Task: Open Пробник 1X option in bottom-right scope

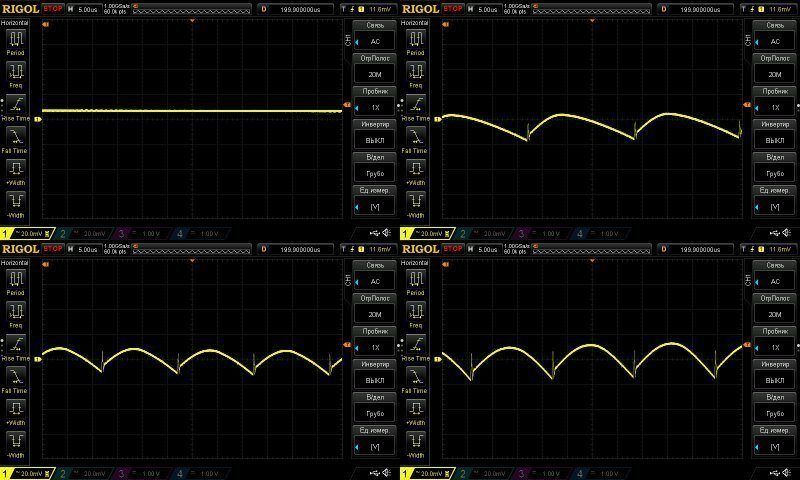Action: (x=775, y=341)
